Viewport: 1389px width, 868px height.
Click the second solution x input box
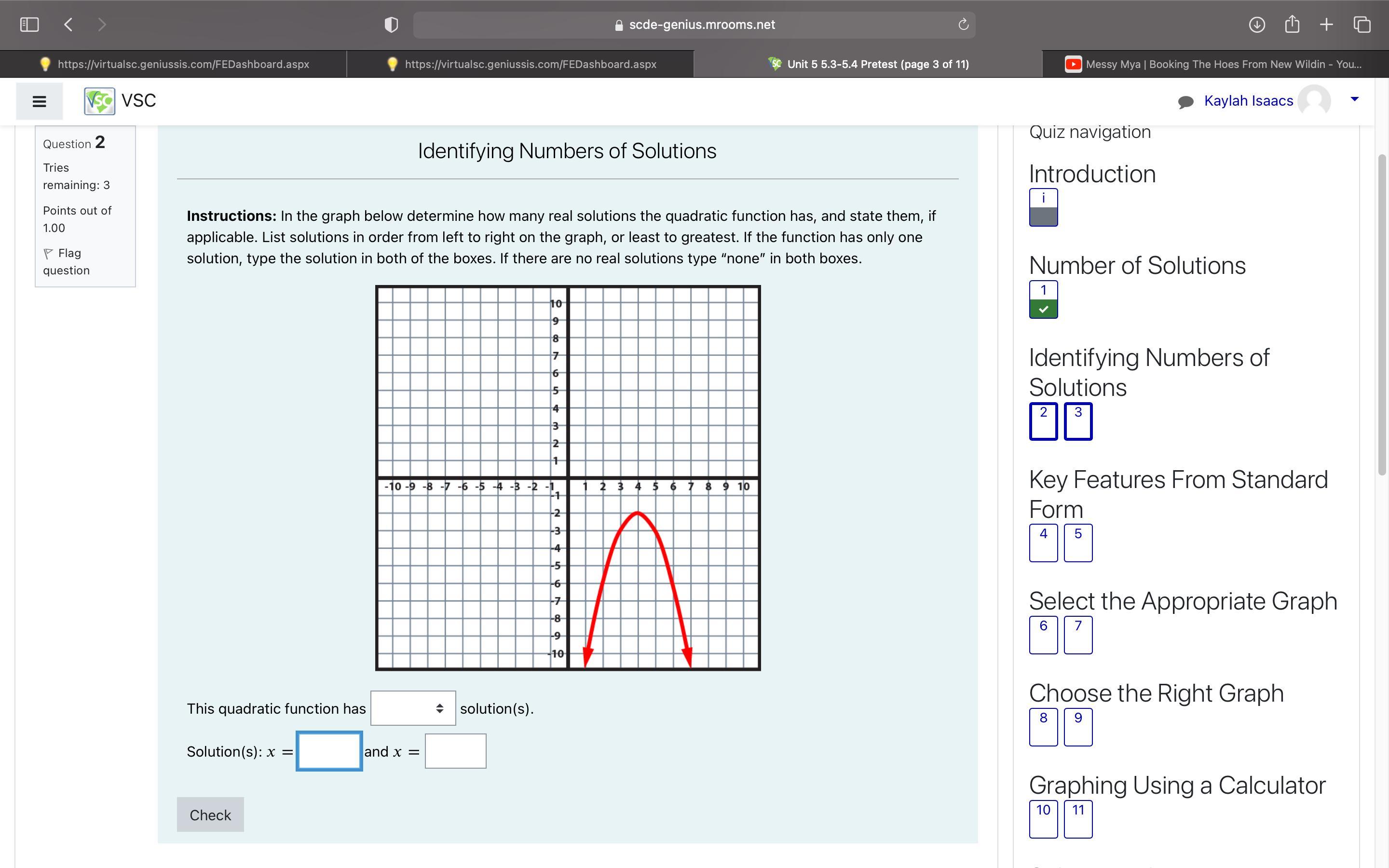coord(455,751)
